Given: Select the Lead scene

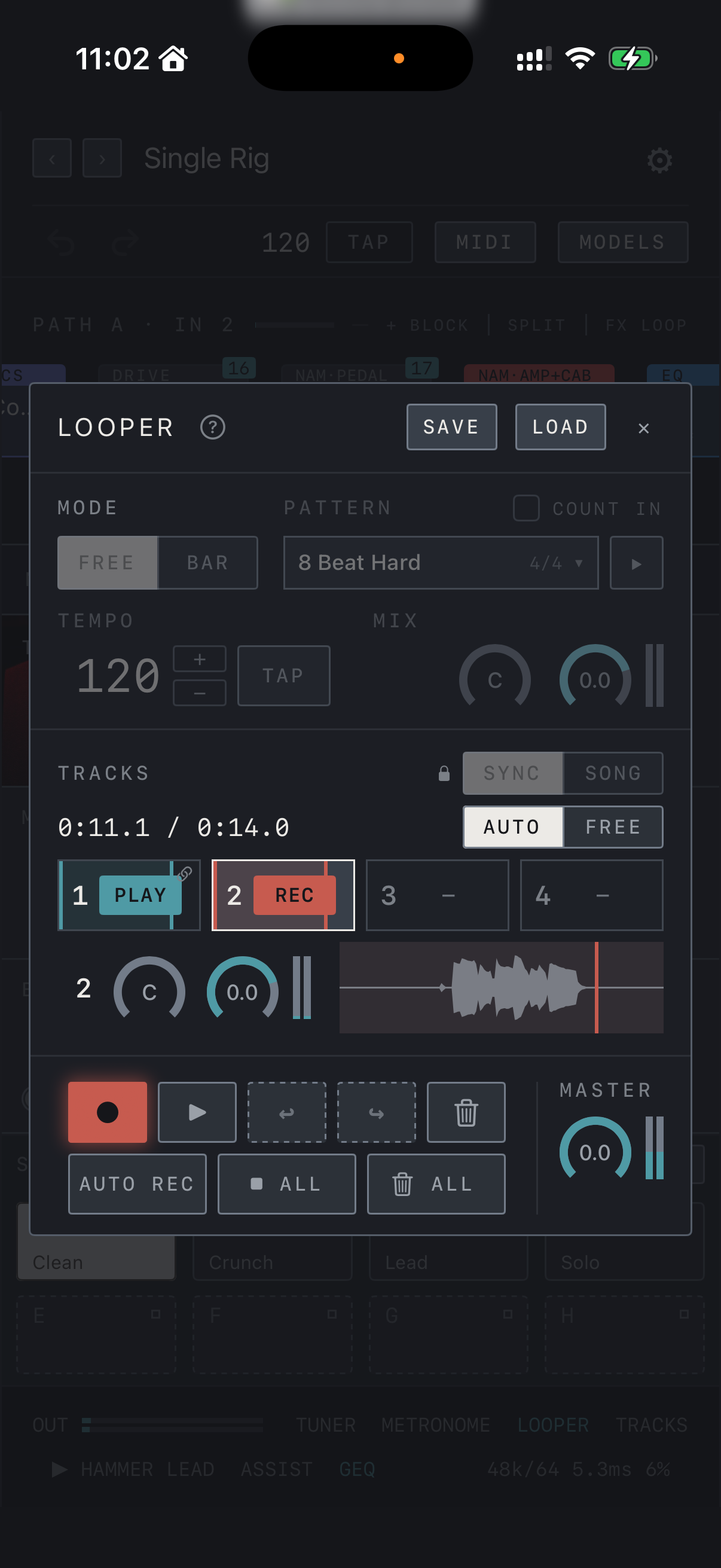Looking at the screenshot, I should coord(448,1258).
